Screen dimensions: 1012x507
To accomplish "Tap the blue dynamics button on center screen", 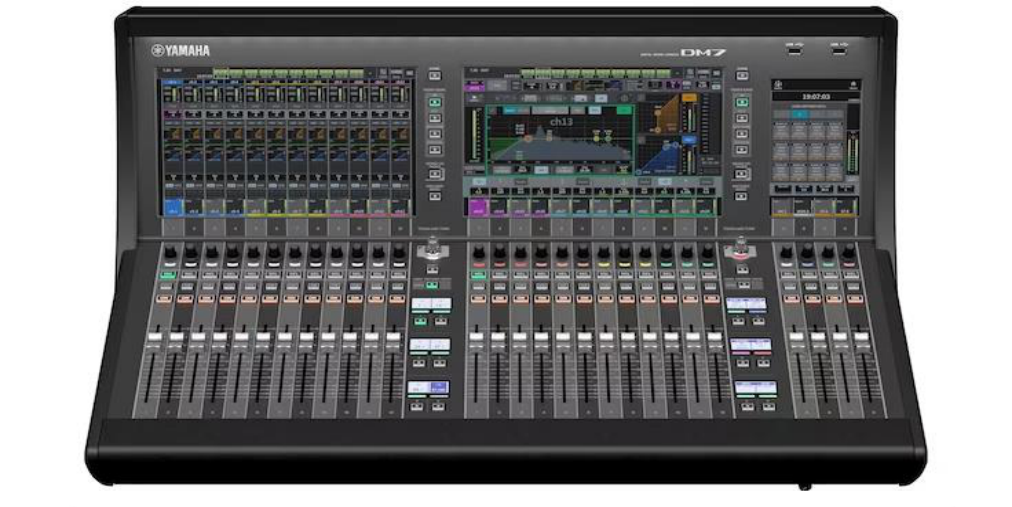I will (x=689, y=139).
